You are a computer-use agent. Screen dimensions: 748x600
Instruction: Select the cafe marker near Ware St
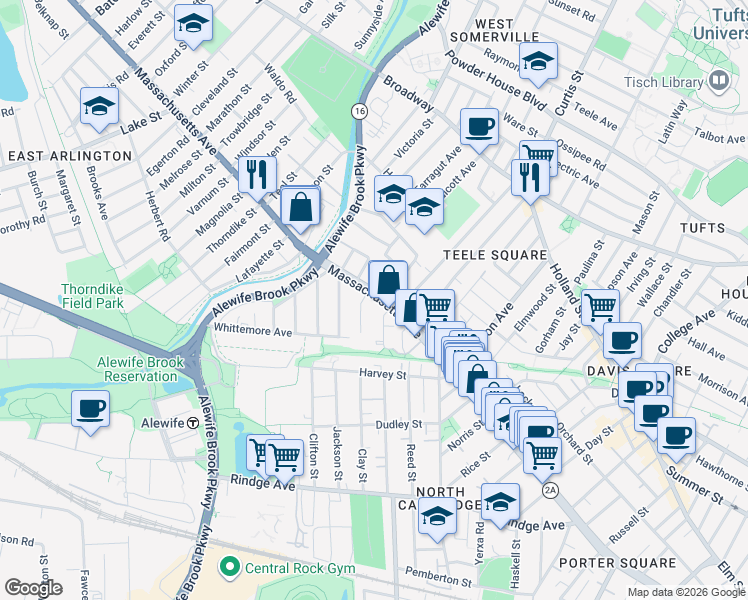click(x=479, y=130)
